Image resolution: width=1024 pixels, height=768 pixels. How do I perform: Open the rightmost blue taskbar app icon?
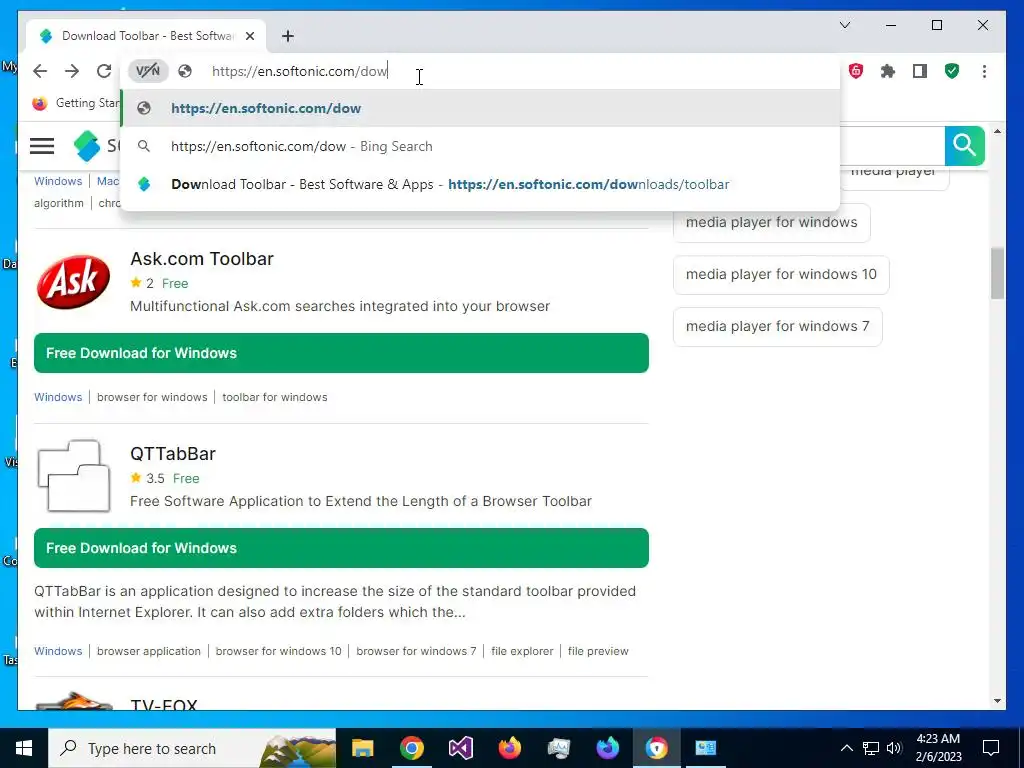point(705,748)
